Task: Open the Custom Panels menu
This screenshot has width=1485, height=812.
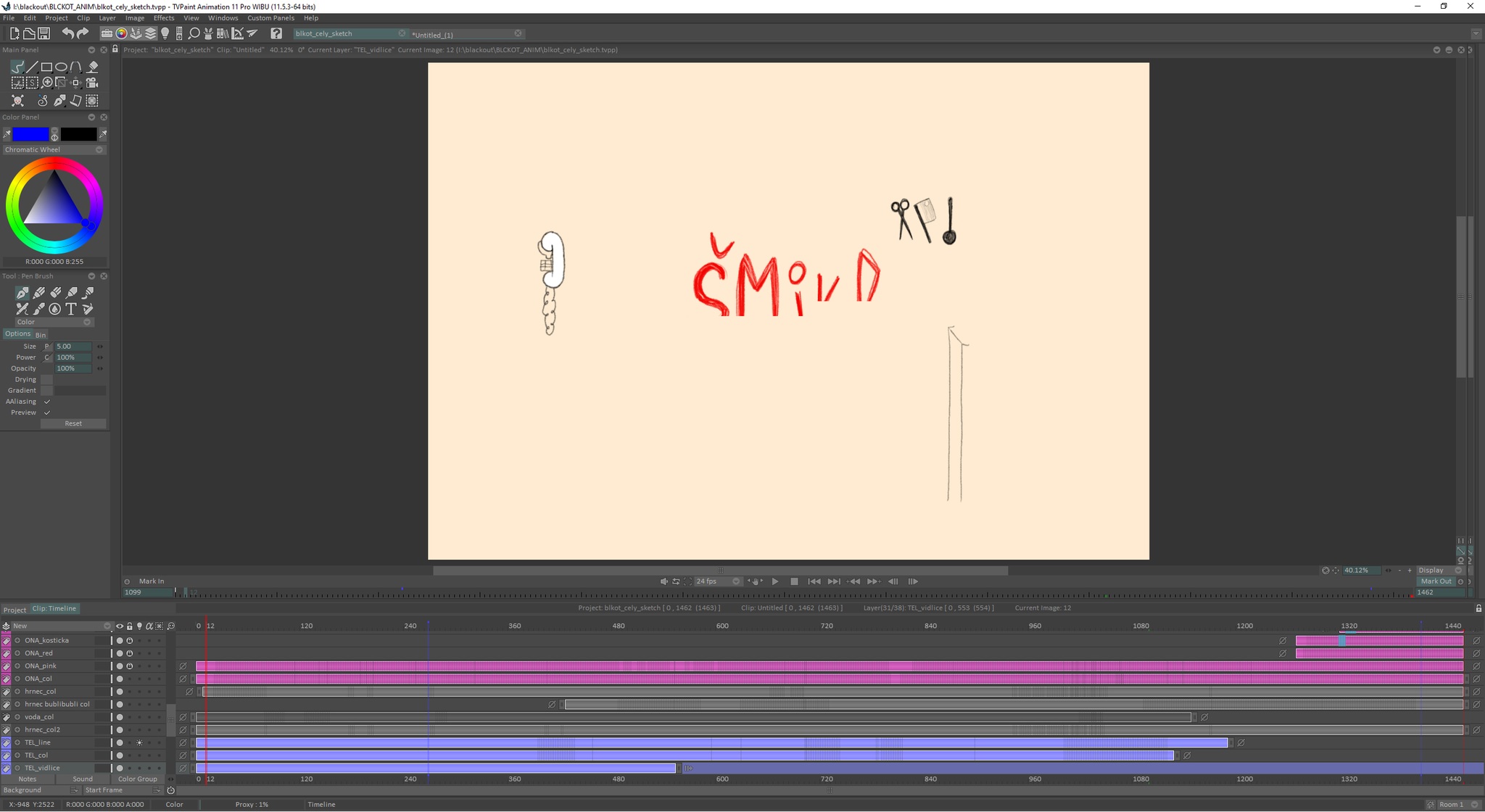Action: pos(270,18)
